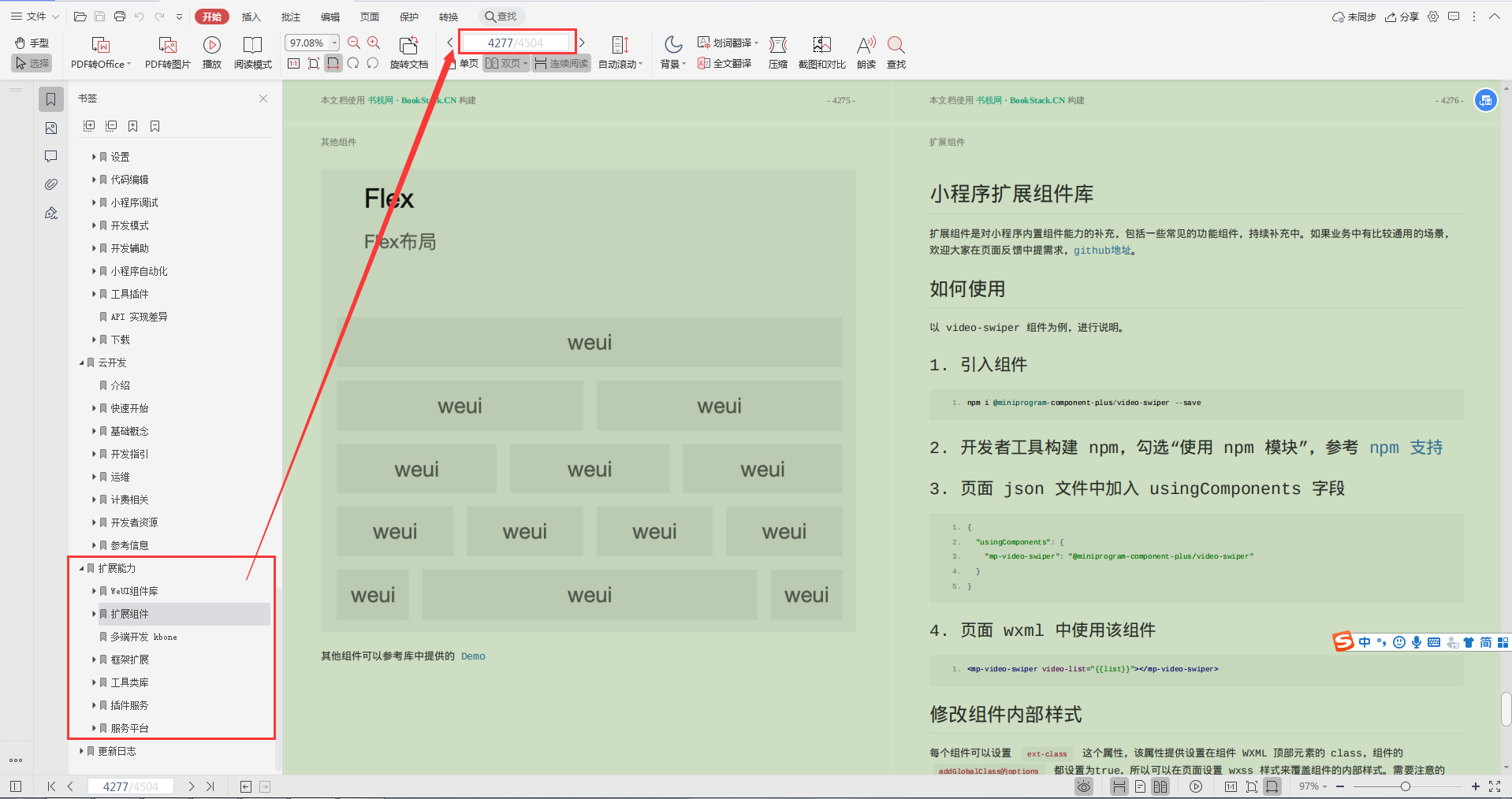Screen dimensions: 1512x799
Task: Open the comments panel in left sidebar
Action: 51,156
